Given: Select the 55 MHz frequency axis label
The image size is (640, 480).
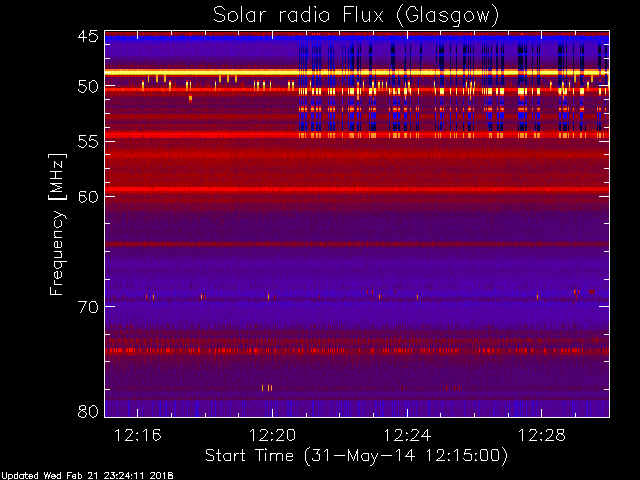Looking at the screenshot, I should coord(88,142).
